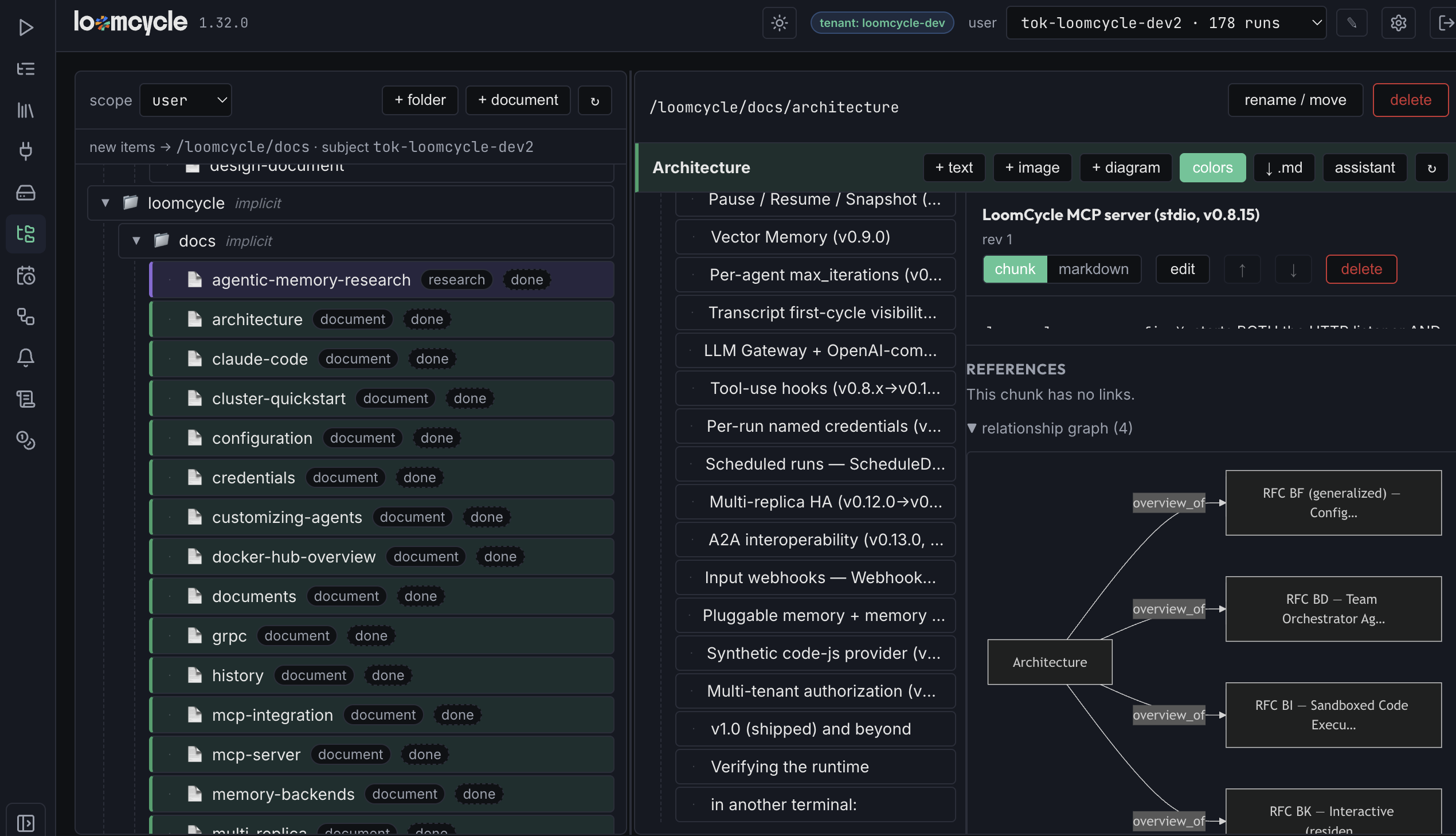Select the Verifying the runtime chunk
This screenshot has width=1456, height=836.
click(x=816, y=767)
